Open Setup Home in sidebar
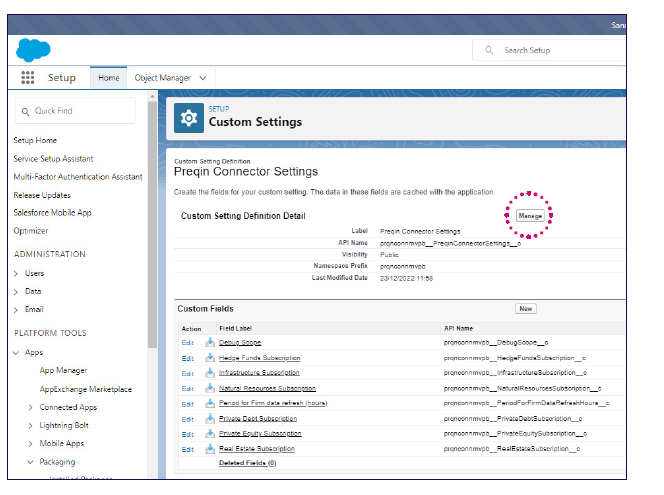The image size is (664, 495). coord(35,140)
